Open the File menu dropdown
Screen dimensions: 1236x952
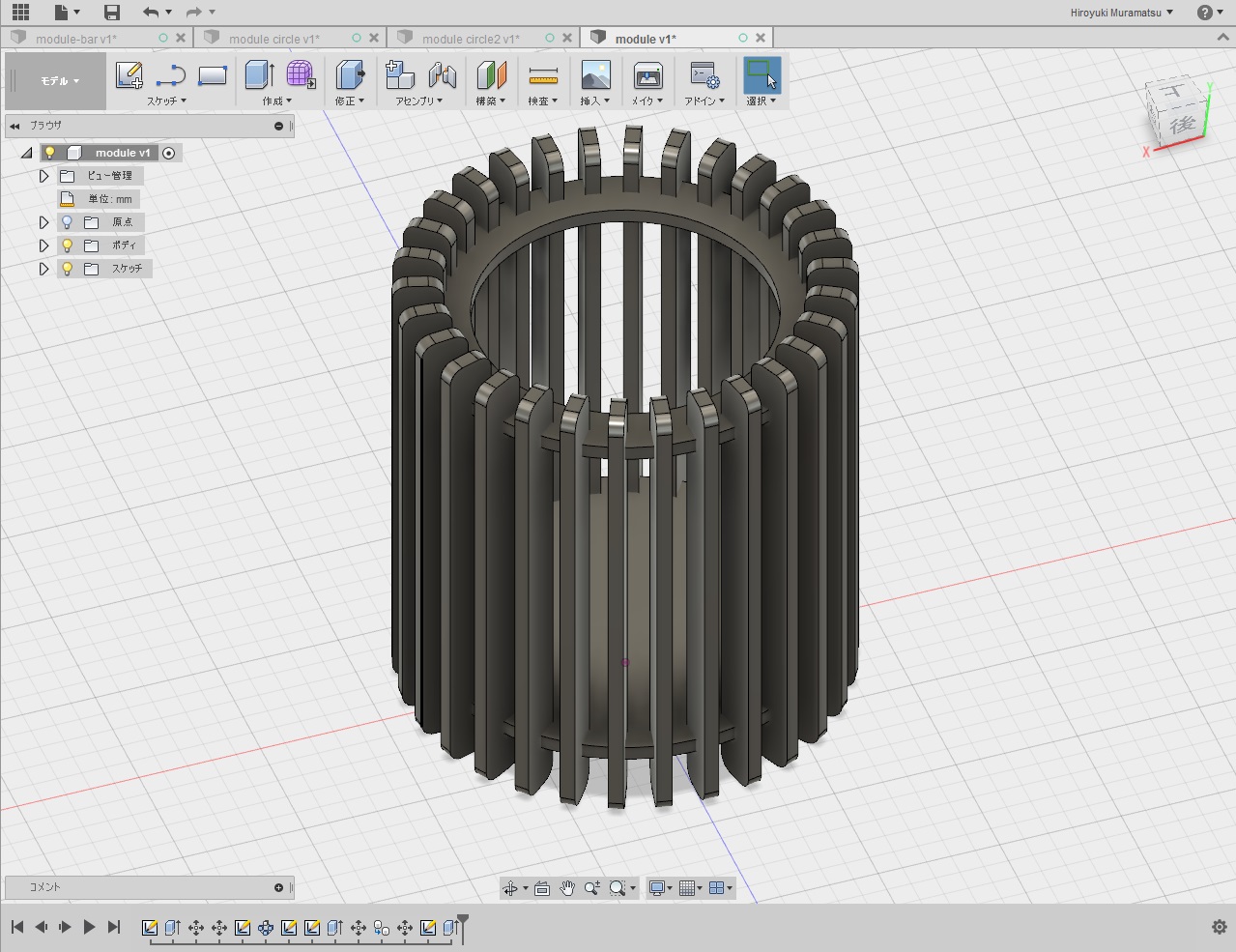67,13
